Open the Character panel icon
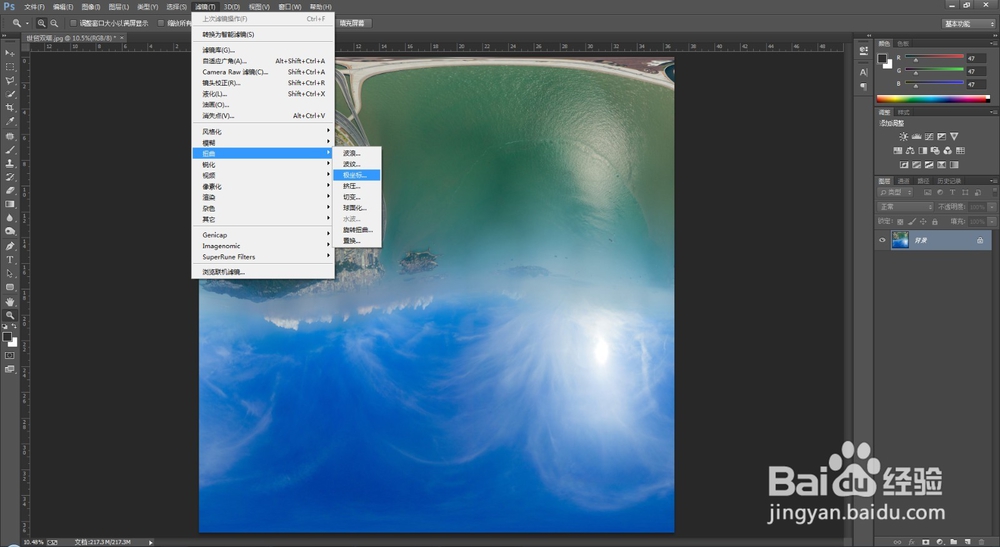Screen dimensions: 1000x547 (x=864, y=72)
